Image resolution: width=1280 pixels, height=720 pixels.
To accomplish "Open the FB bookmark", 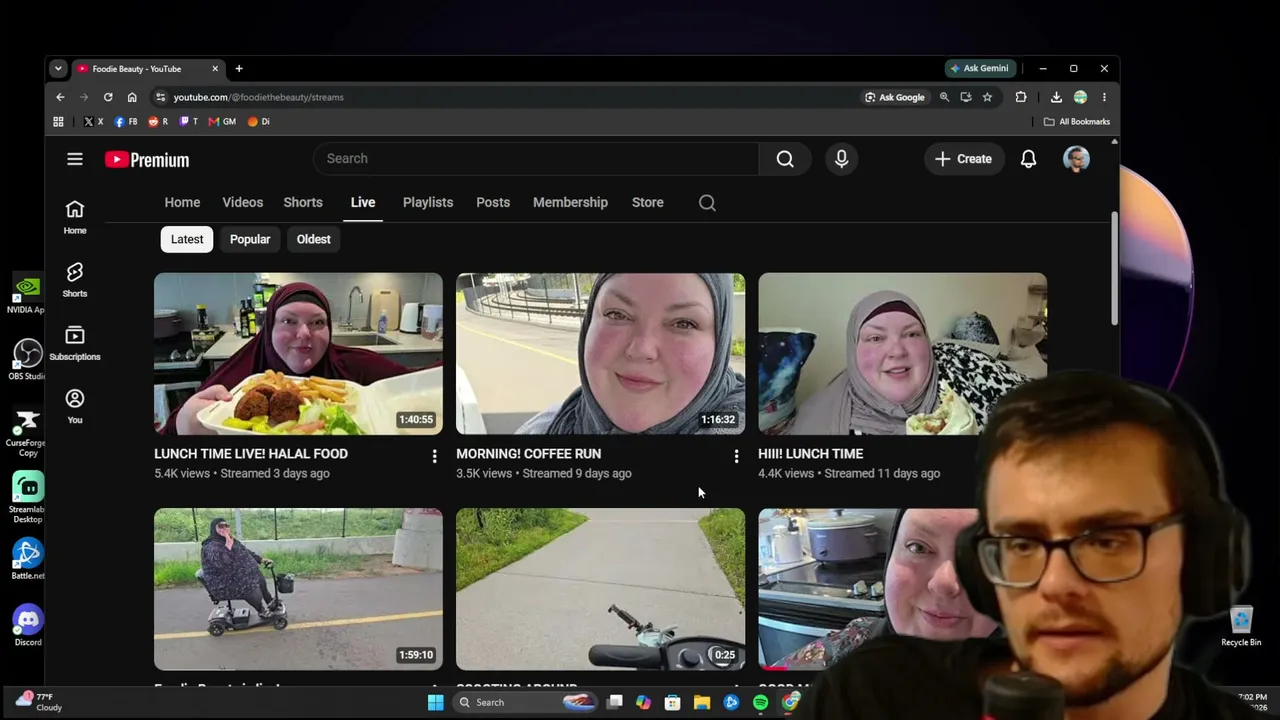I will pyautogui.click(x=126, y=122).
